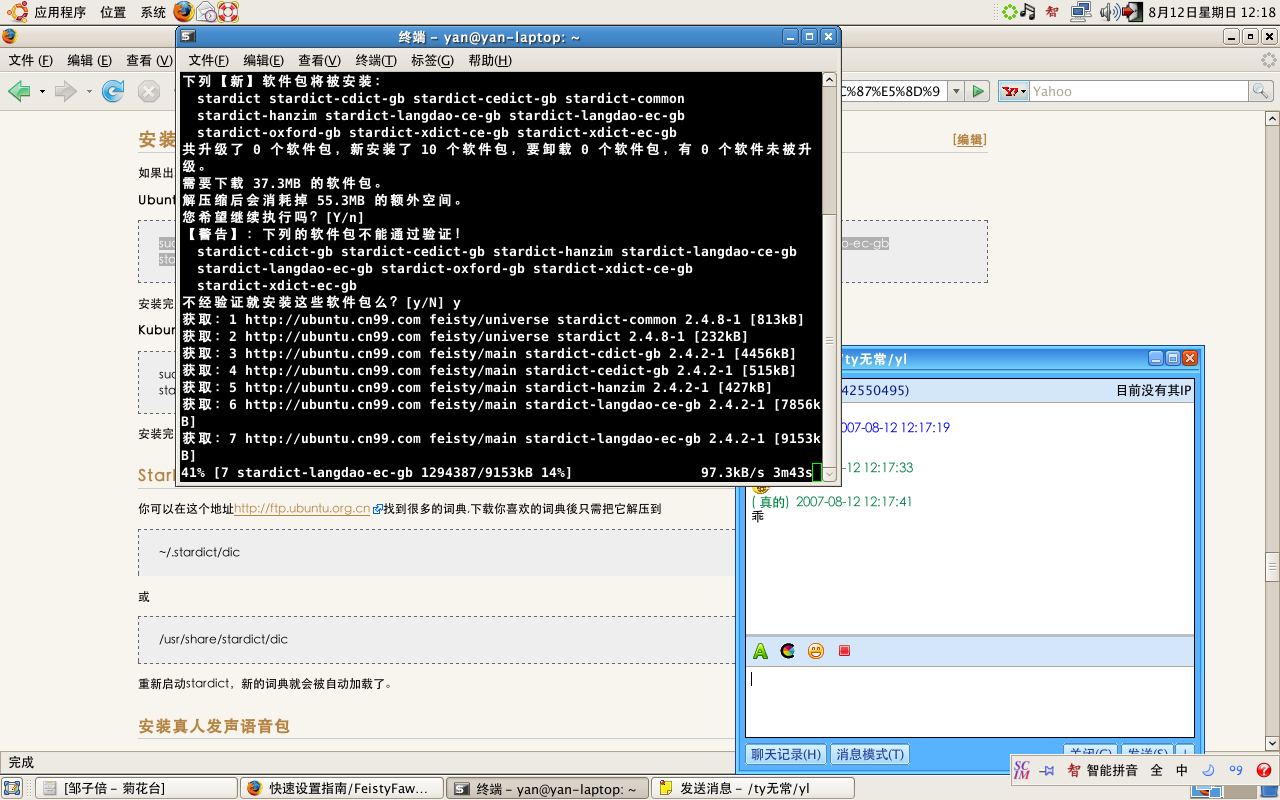
Task: Click the SCIM logo on input toolbar
Action: (x=1022, y=770)
